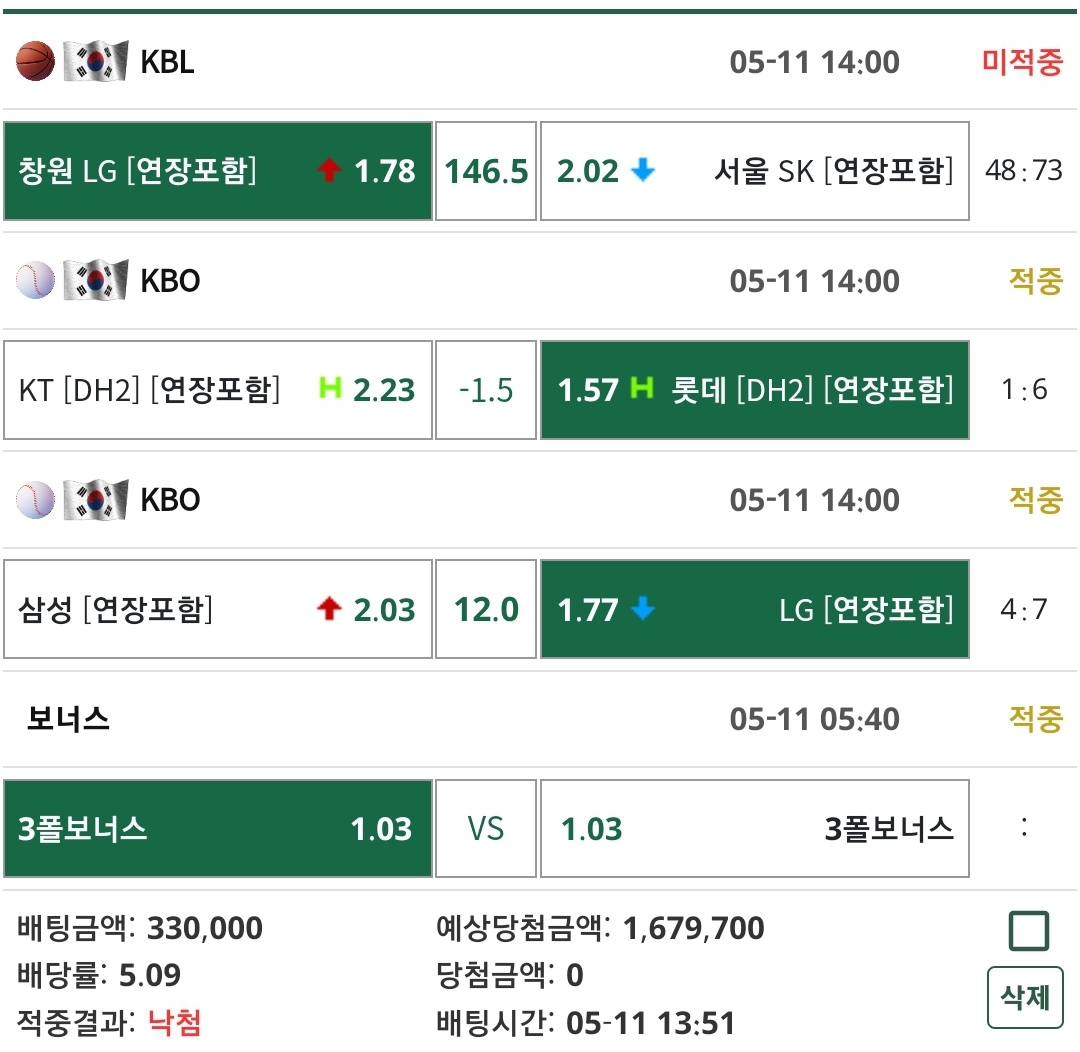Pick the 삼성 2.03 odds cell
Screen dimensions: 1080x1052
point(218,609)
